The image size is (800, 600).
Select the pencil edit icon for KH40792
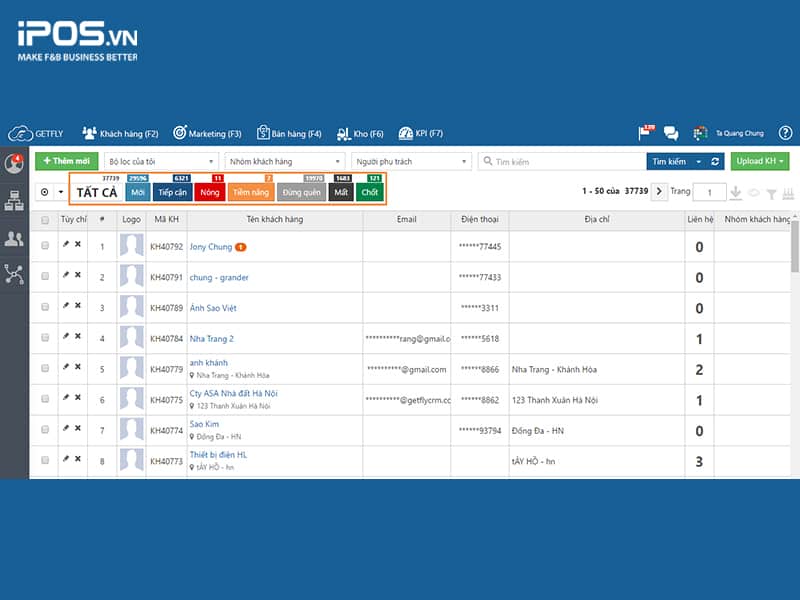pyautogui.click(x=66, y=246)
